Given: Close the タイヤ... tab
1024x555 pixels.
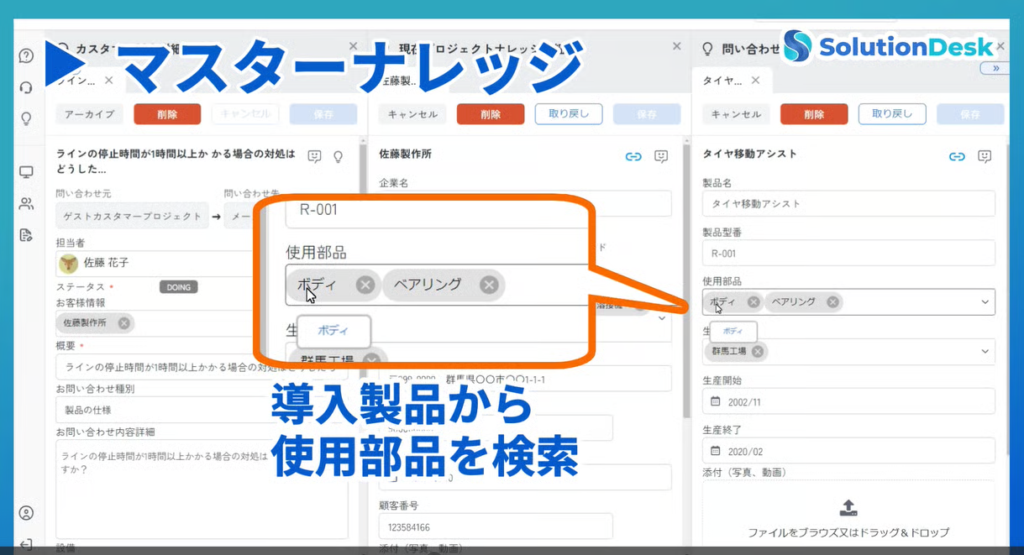Looking at the screenshot, I should click(x=755, y=81).
